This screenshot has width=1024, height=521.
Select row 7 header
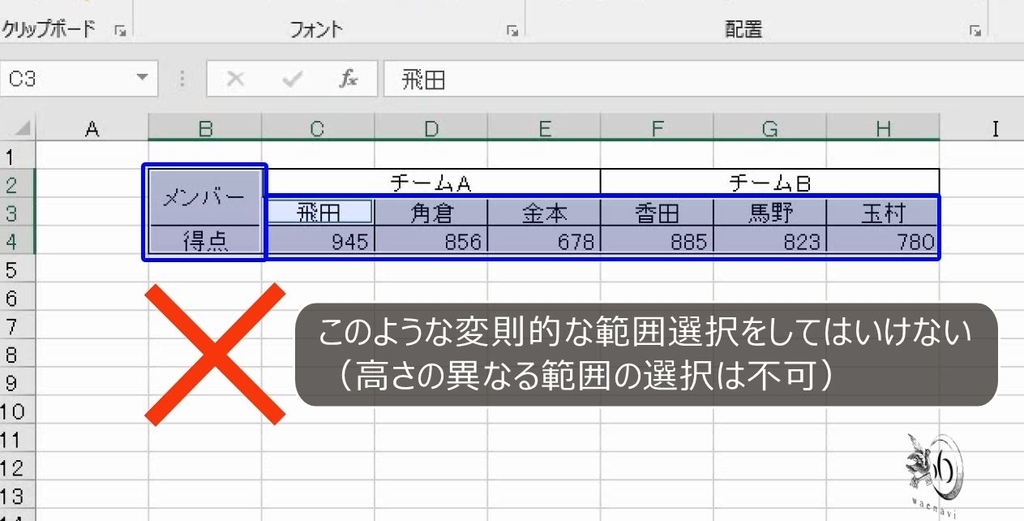point(18,324)
